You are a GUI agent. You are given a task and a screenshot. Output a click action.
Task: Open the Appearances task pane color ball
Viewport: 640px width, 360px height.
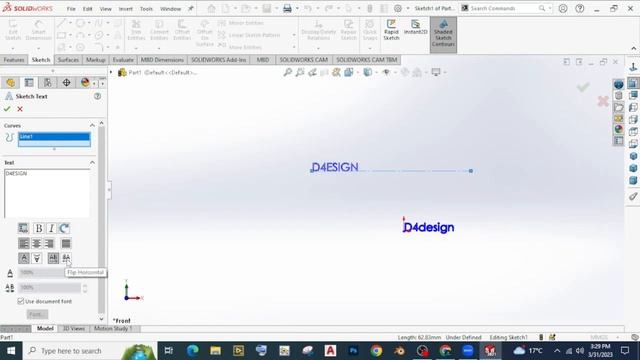[618, 129]
